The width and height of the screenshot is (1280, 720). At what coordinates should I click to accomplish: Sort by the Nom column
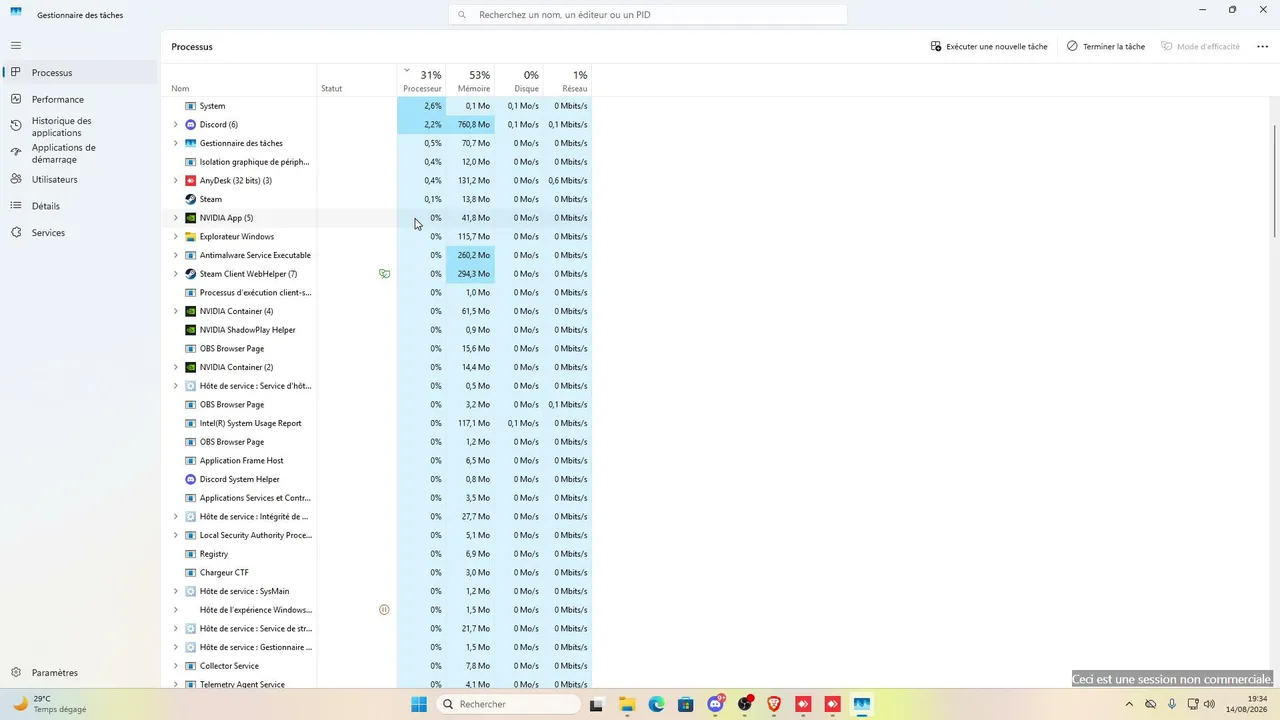click(239, 81)
